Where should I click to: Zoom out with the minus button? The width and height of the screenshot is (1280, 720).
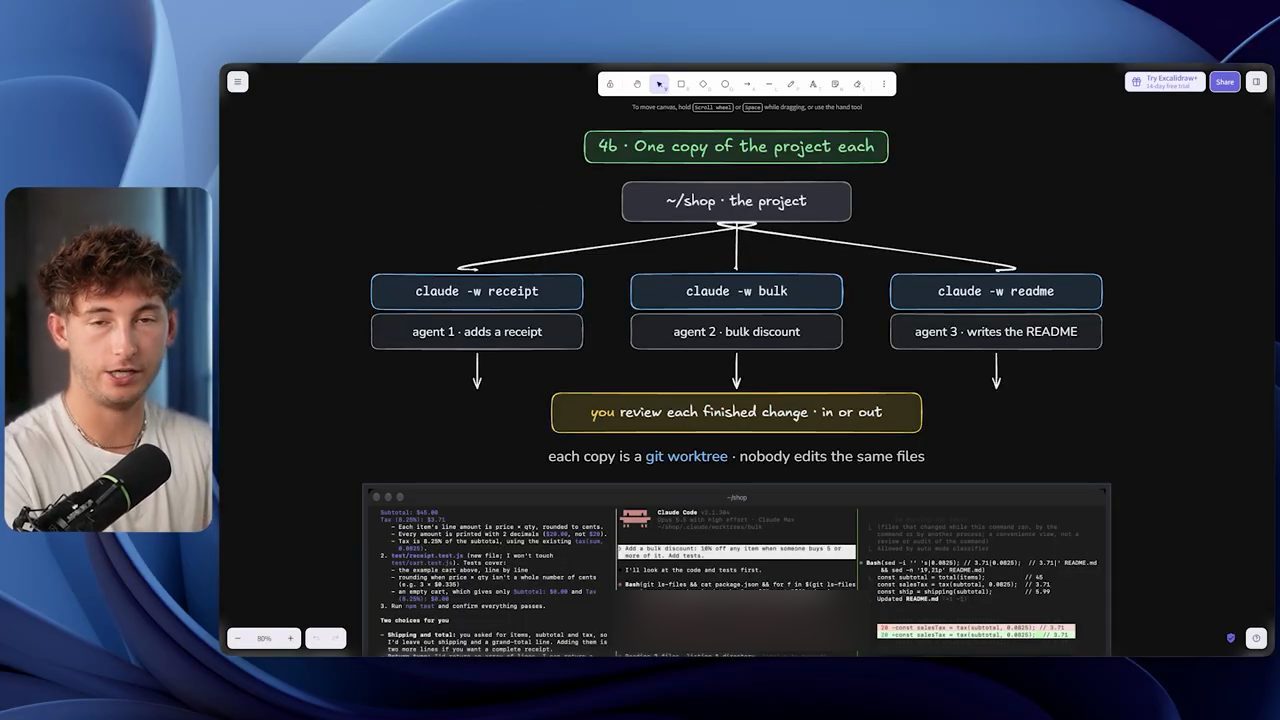click(x=238, y=638)
